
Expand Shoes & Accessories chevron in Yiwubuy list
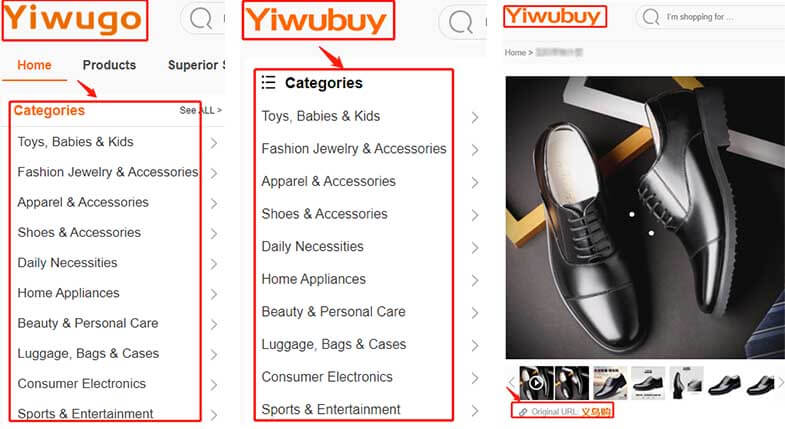pos(475,215)
